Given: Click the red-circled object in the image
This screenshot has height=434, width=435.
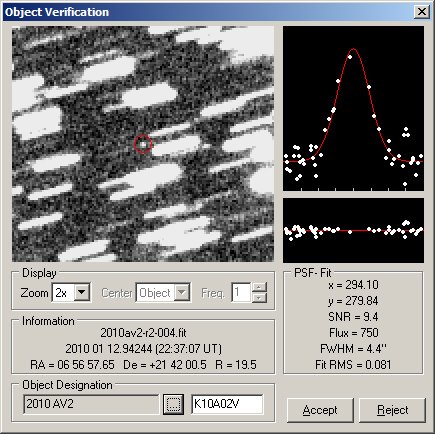Looking at the screenshot, I should (x=143, y=144).
